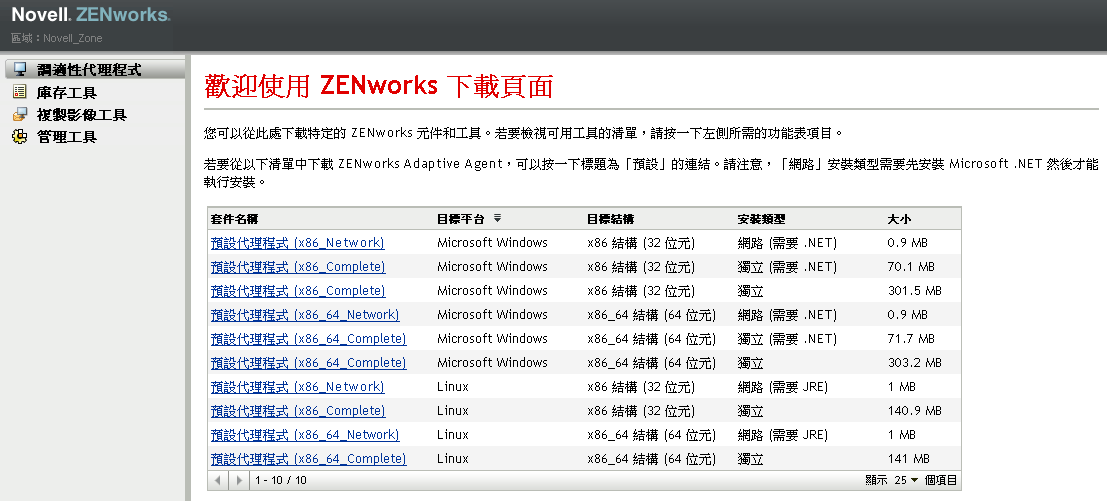Click the 個項目 label at table footer
Screen dimensions: 1107x501
pyautogui.click(x=940, y=480)
